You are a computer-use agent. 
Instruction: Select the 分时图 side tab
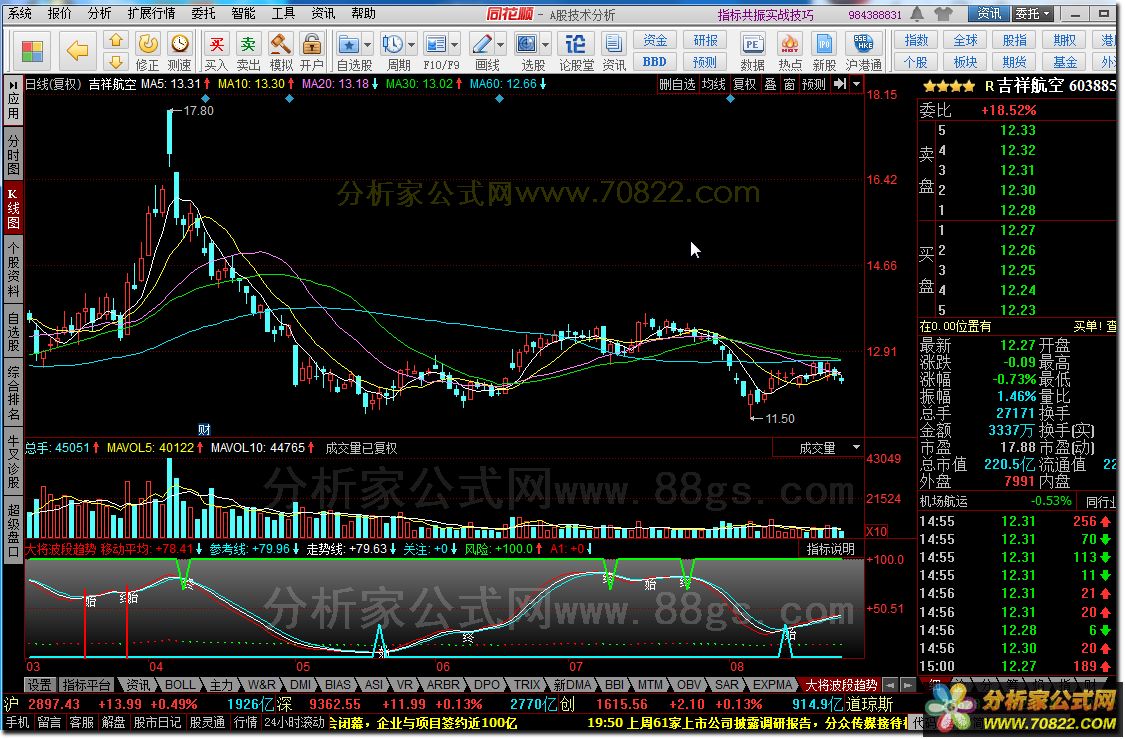tap(13, 154)
